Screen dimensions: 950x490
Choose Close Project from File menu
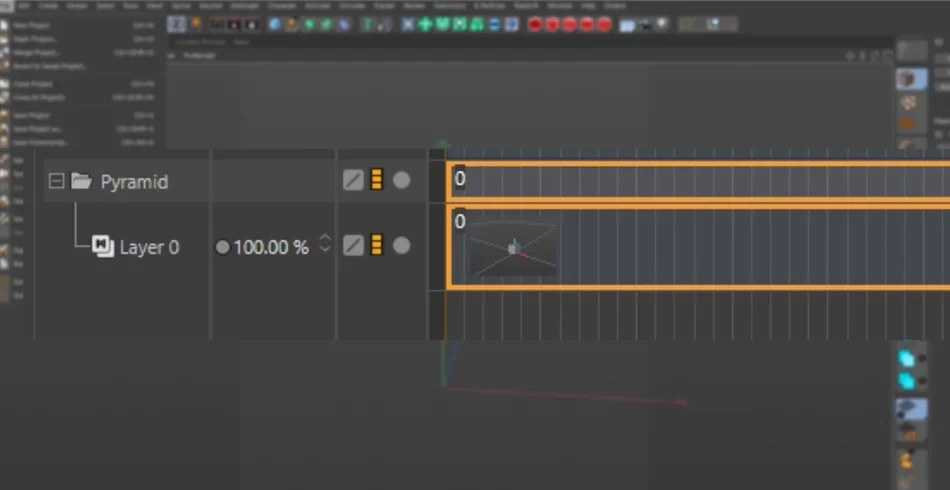(x=33, y=84)
